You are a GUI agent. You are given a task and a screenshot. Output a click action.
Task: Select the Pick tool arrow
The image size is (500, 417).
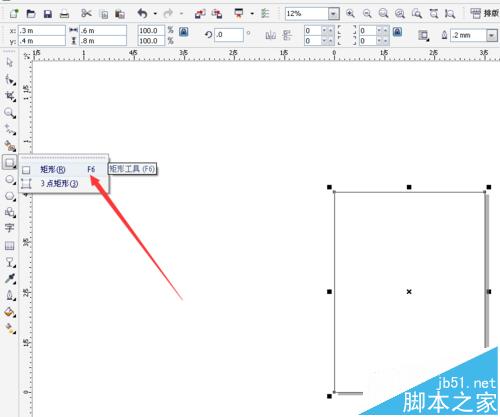pyautogui.click(x=9, y=62)
